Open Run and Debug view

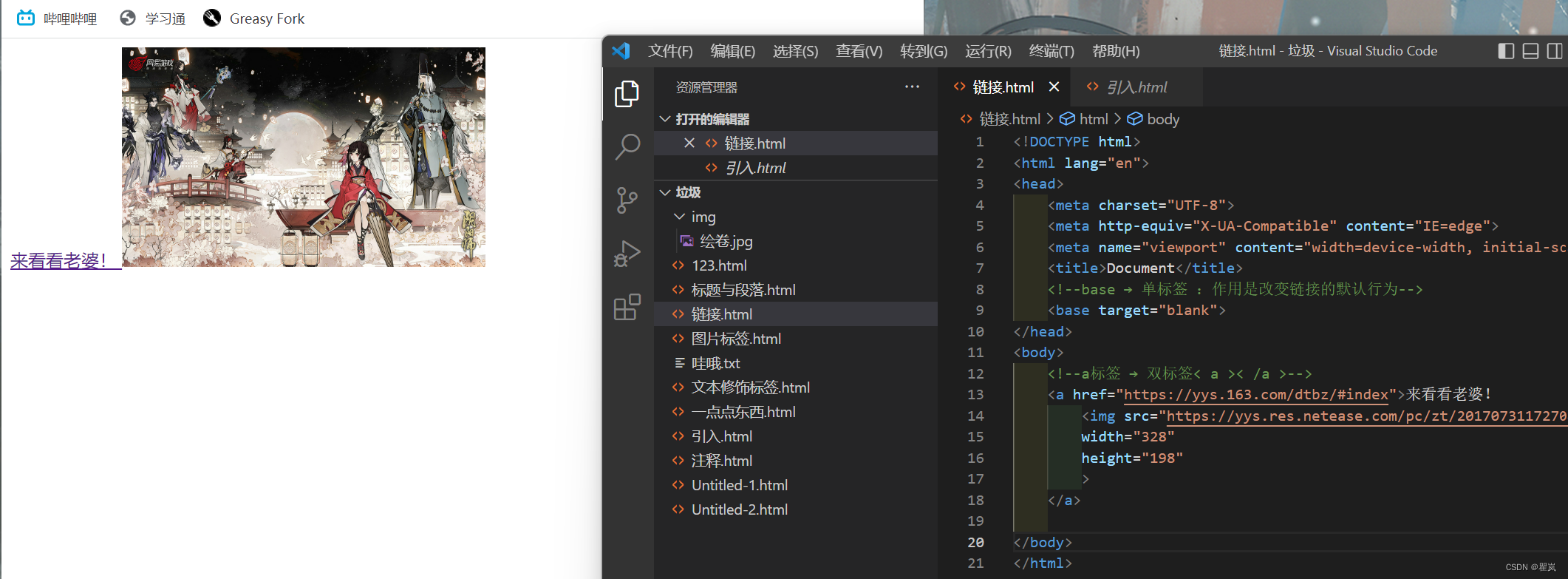(x=627, y=254)
